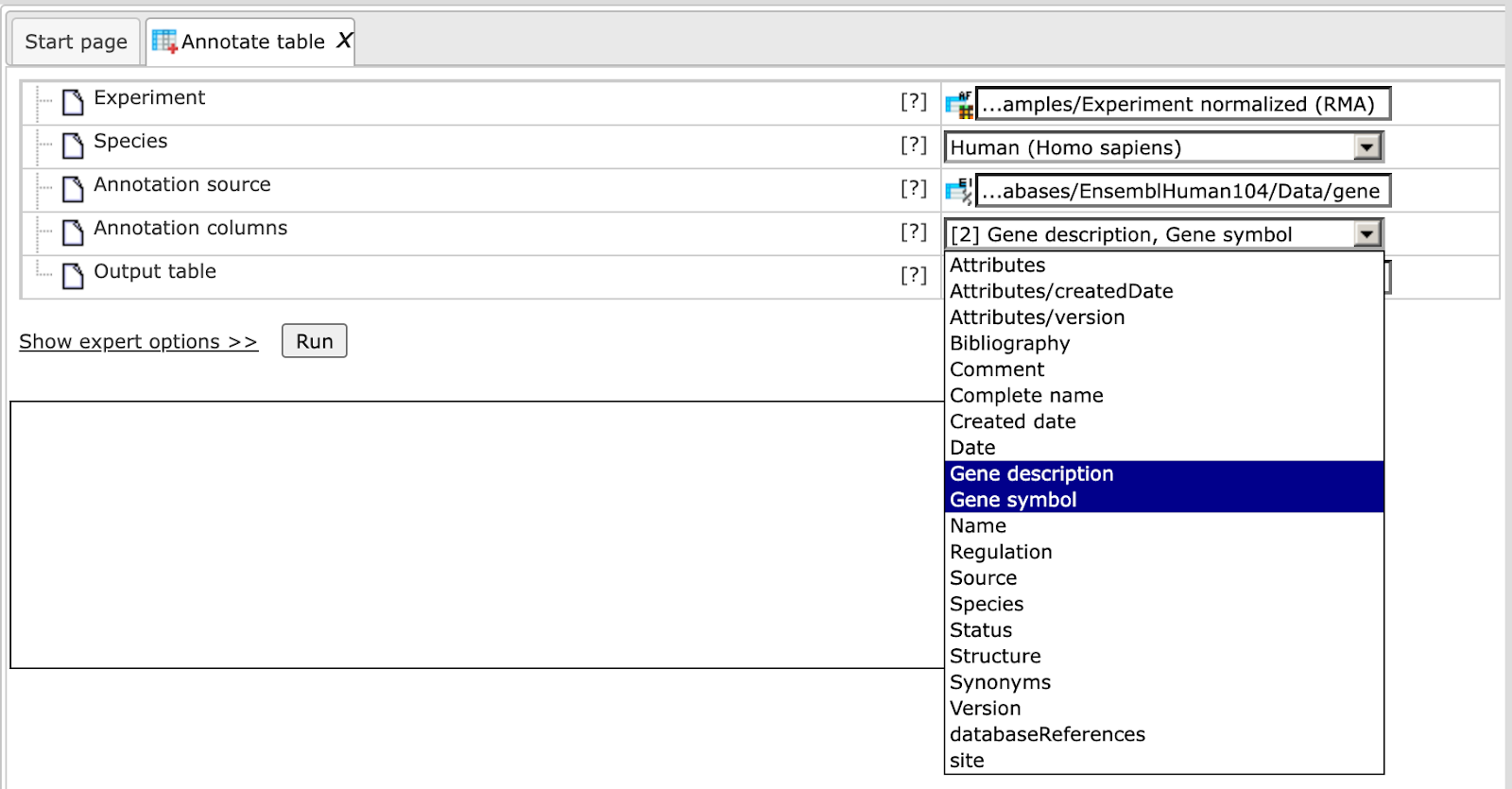Click Show expert options link
Screen dimensions: 1512x789
point(138,342)
